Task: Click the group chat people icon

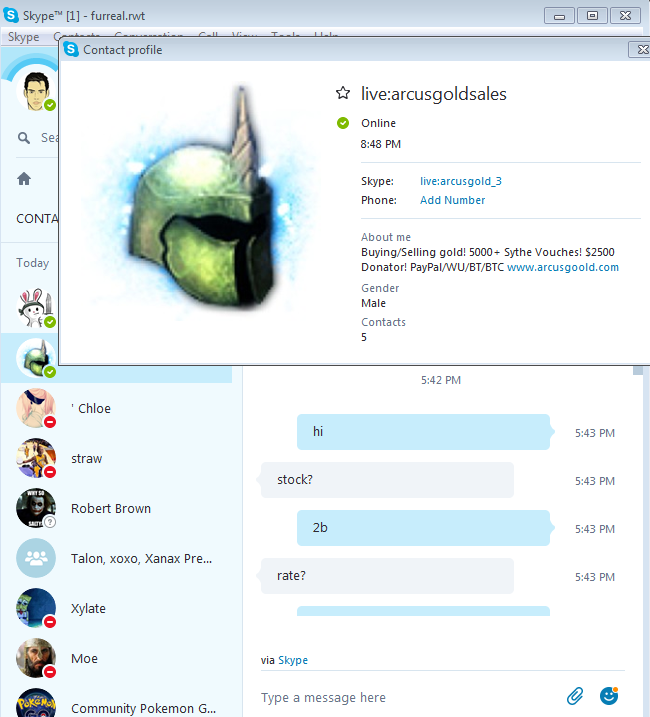Action: click(36, 558)
